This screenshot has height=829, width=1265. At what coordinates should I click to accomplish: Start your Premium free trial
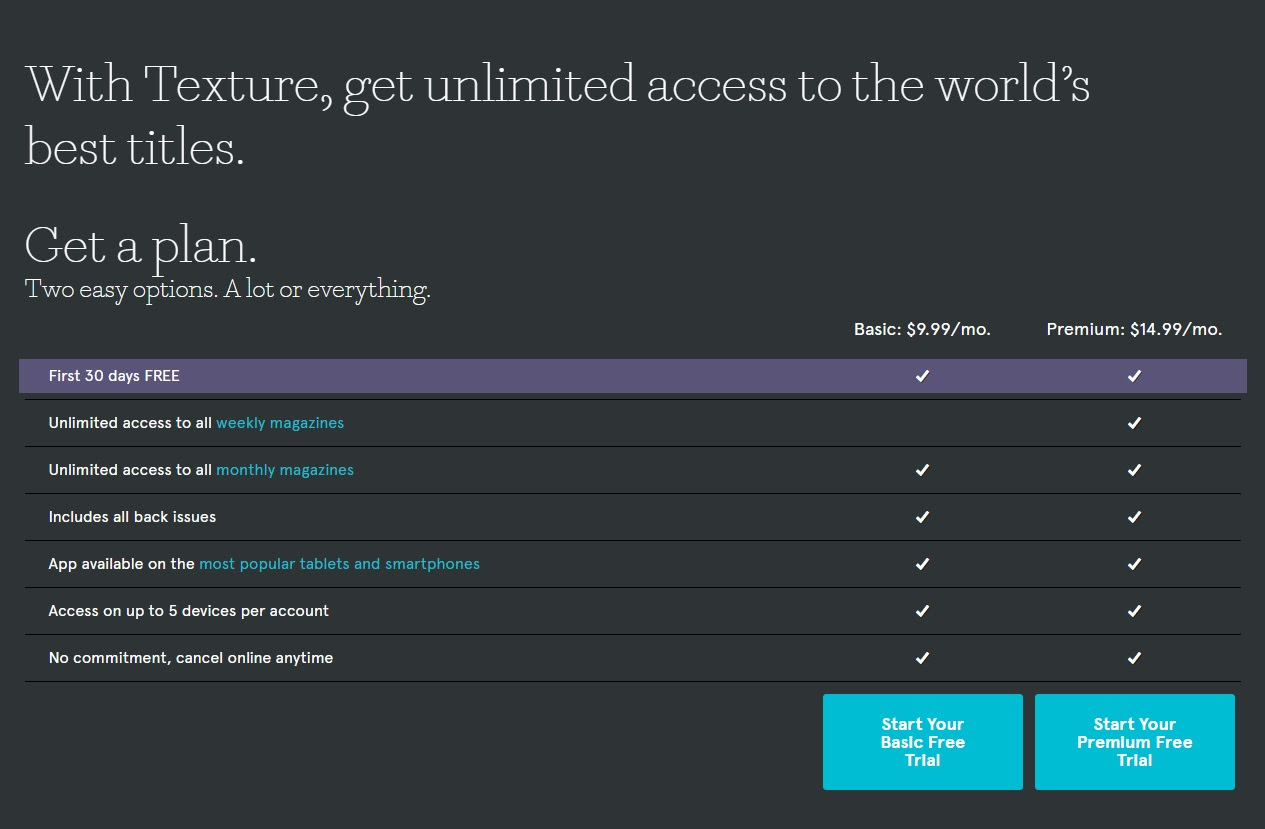click(x=1134, y=742)
